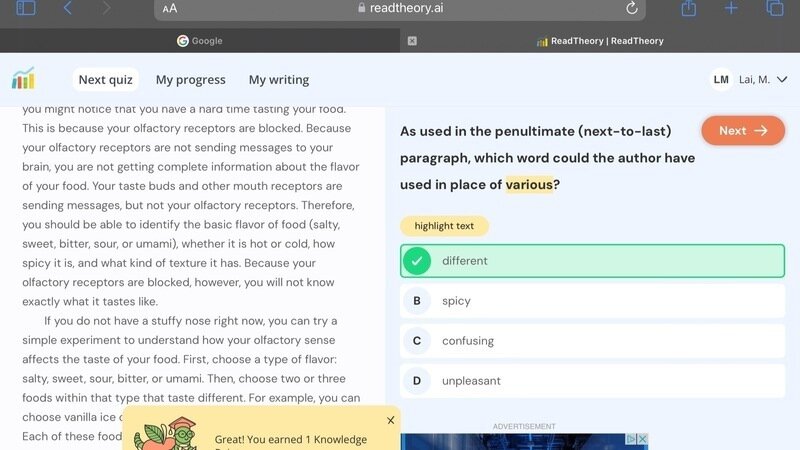The width and height of the screenshot is (800, 450).
Task: Choose the checked answer different
Action: click(x=592, y=261)
